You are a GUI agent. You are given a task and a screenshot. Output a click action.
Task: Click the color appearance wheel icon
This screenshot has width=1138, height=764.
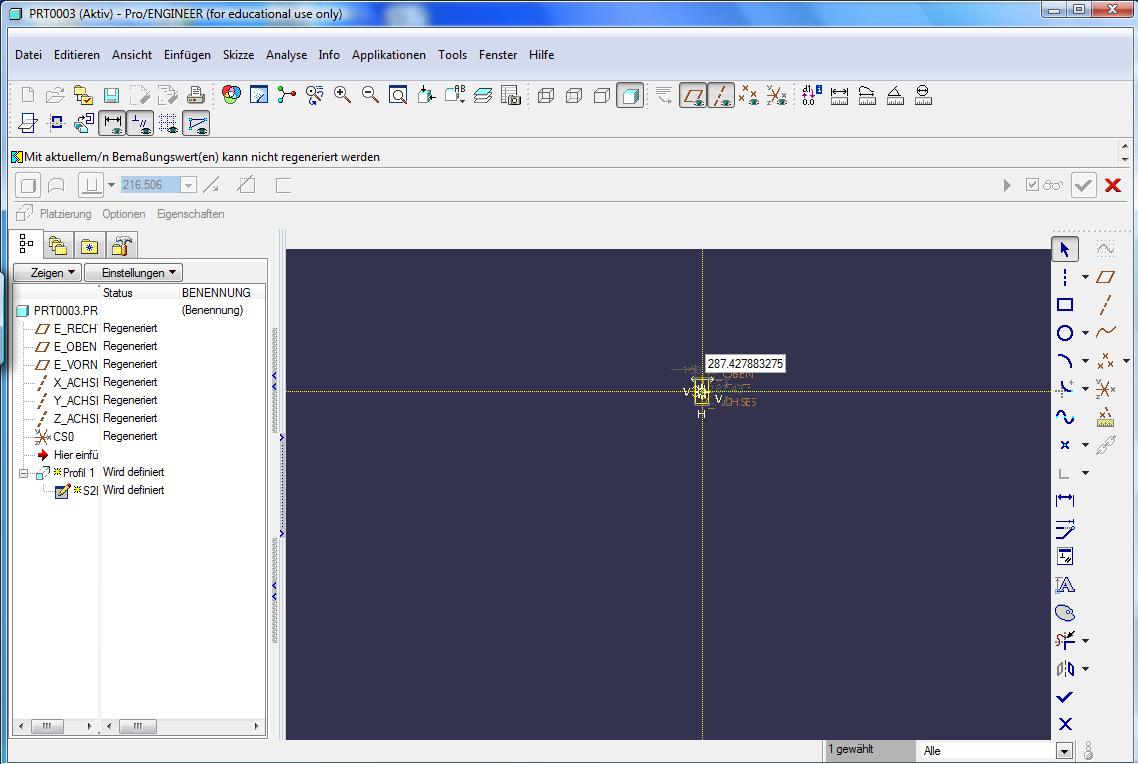coord(232,94)
